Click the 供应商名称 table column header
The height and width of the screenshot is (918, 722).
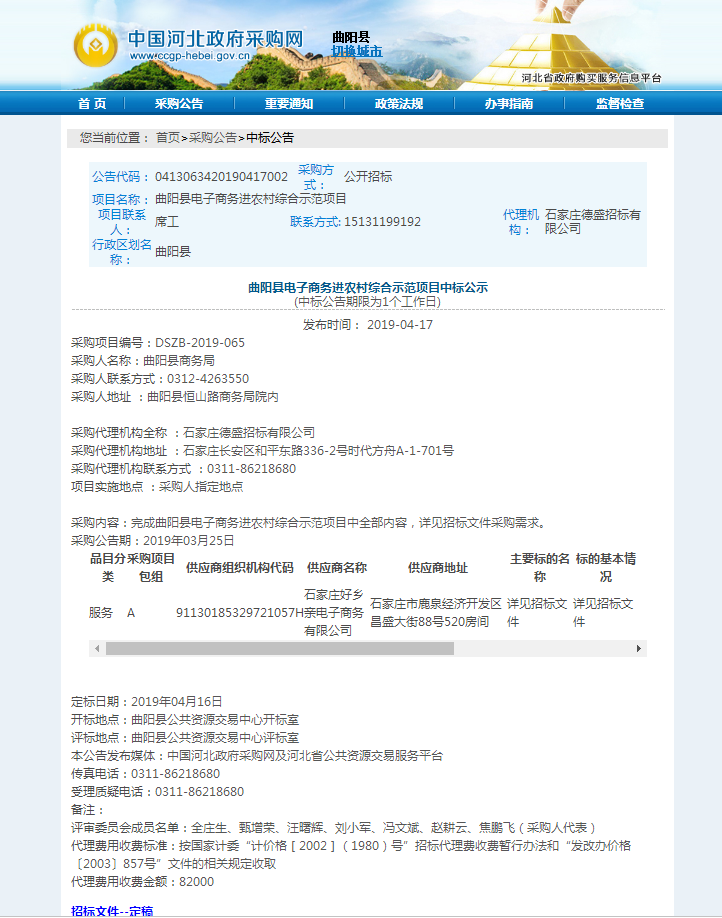coord(336,568)
